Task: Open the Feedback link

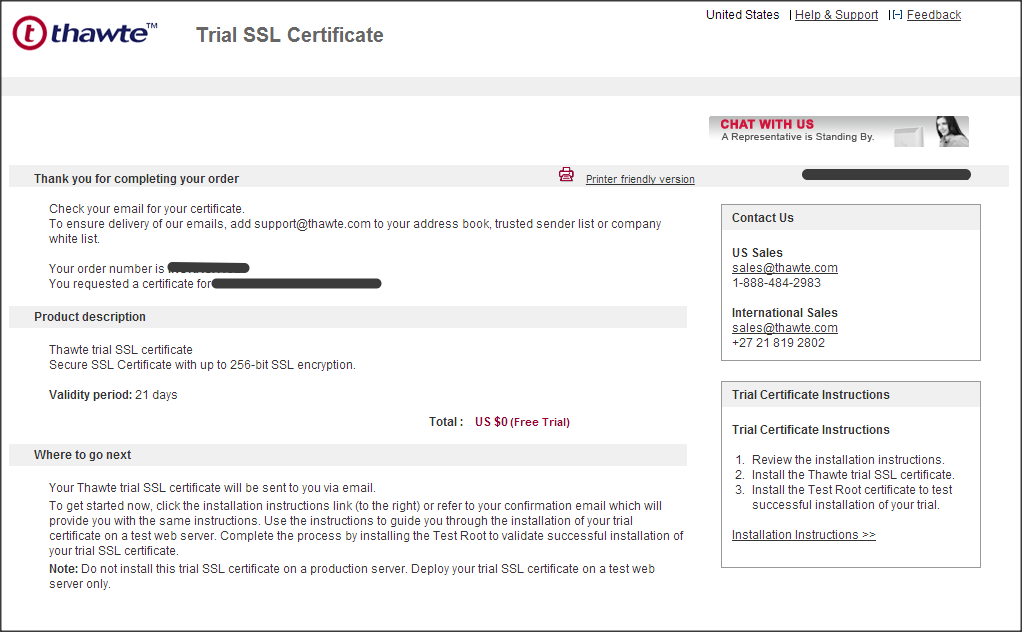Action: (933, 14)
